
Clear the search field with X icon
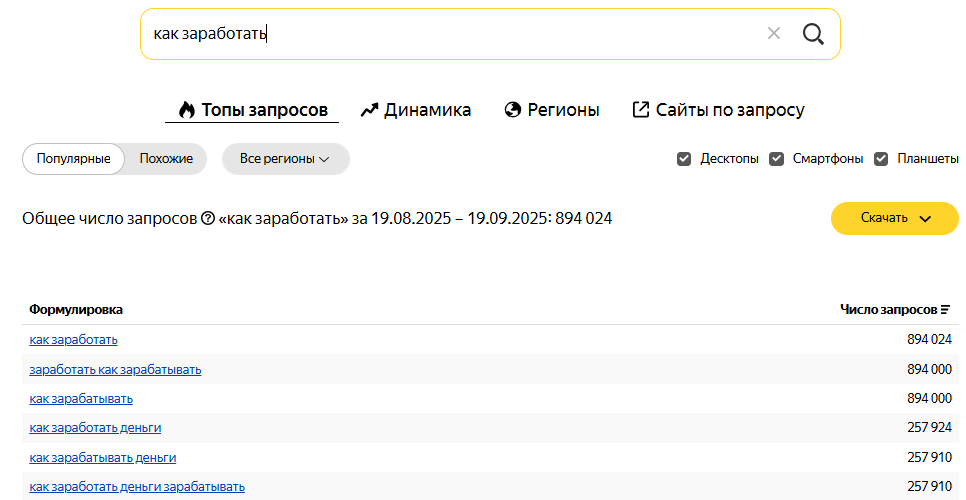coord(774,33)
